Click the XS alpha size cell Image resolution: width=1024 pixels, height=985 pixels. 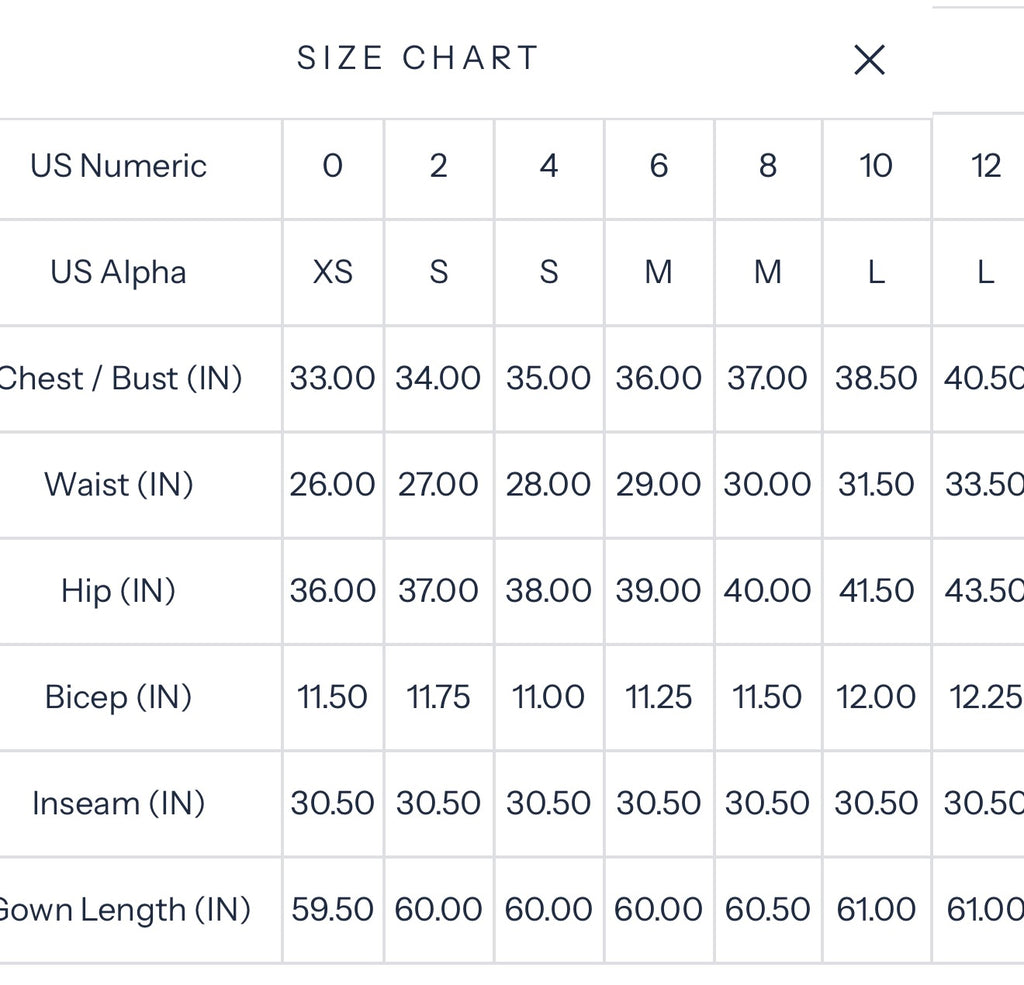332,272
